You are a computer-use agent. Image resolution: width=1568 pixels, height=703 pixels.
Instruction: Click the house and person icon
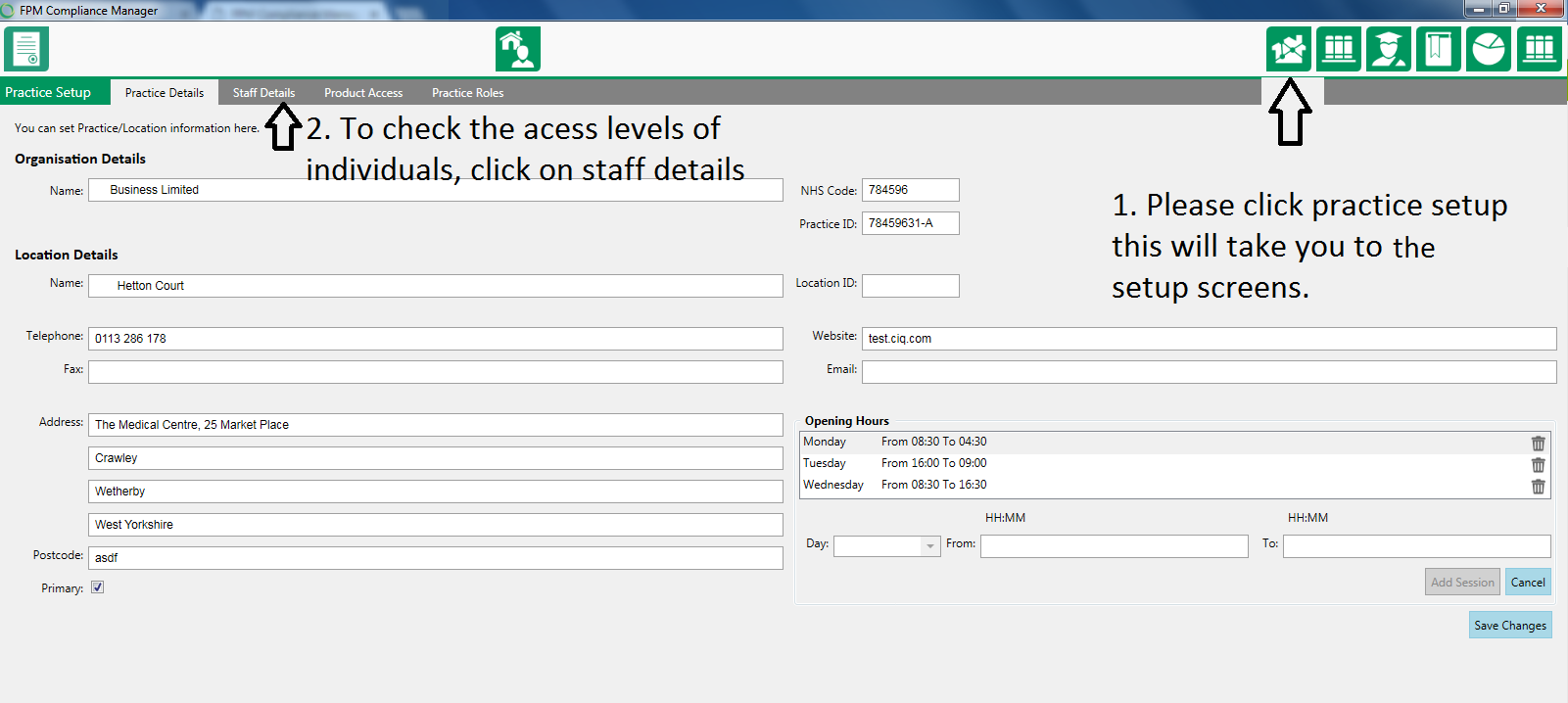(x=517, y=49)
